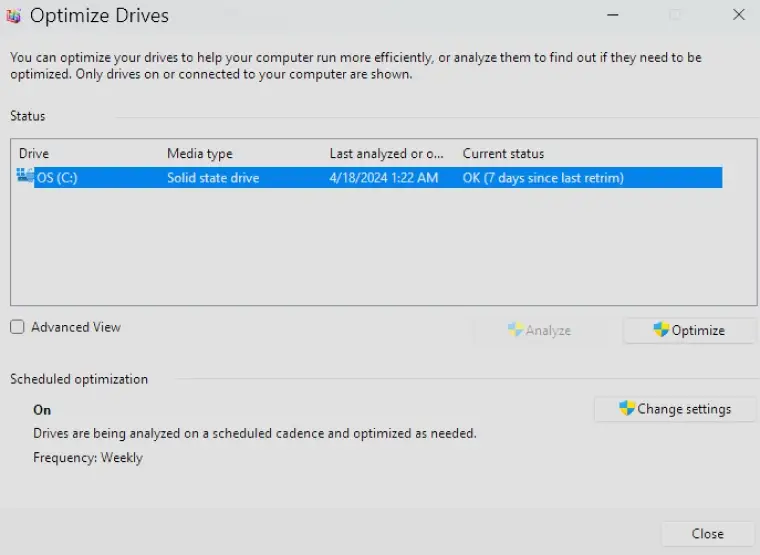Screen dimensions: 760x555
Task: Click the Frequency: Weekly text
Action: [88, 458]
